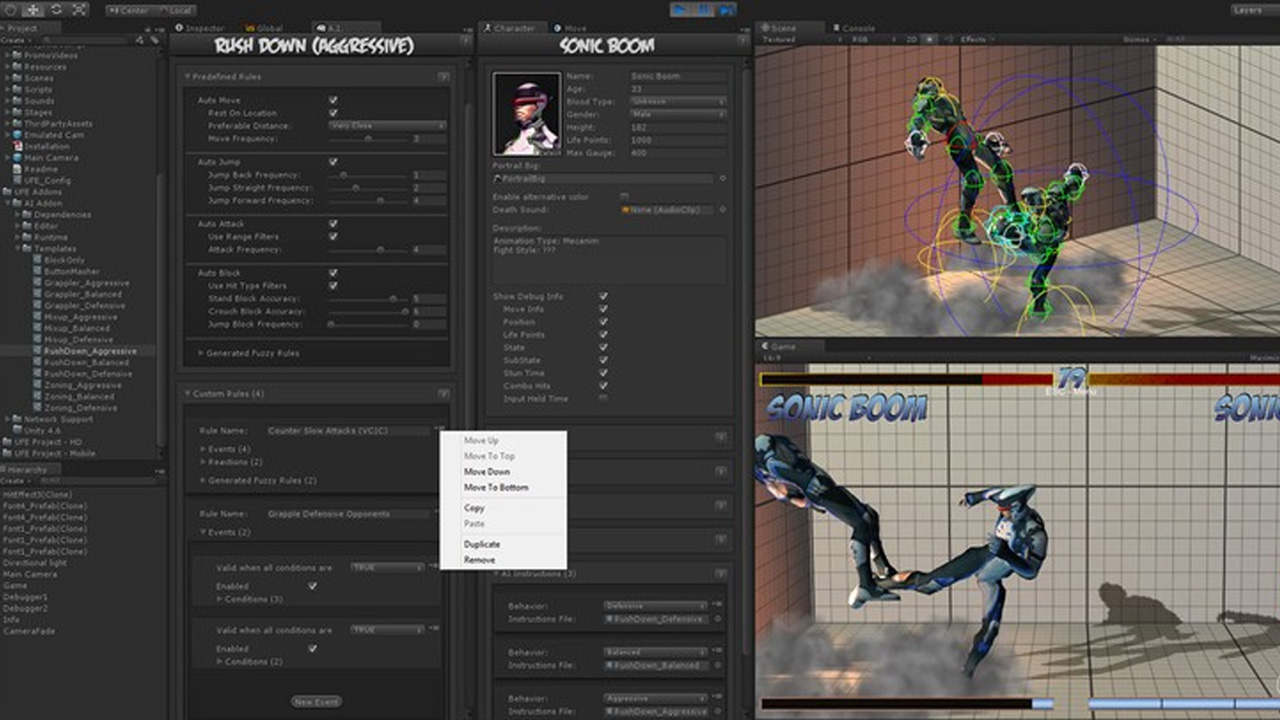Open options menu for Defensive behavior instruction
The height and width of the screenshot is (720, 1280).
(x=718, y=605)
